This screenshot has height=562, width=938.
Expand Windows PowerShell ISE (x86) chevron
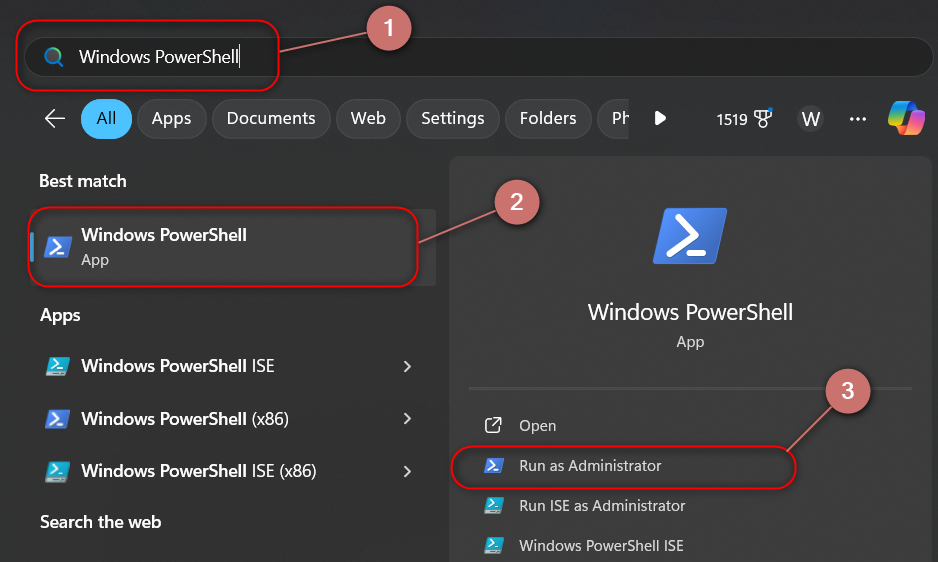pyautogui.click(x=407, y=471)
